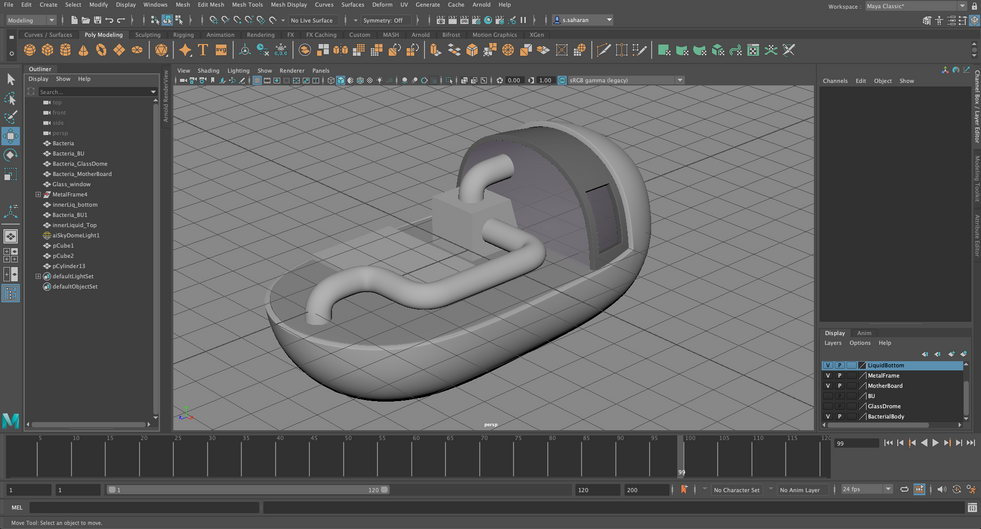This screenshot has width=981, height=529.
Task: Open the Workspace Maya Classic dropdown
Action: tap(915, 6)
